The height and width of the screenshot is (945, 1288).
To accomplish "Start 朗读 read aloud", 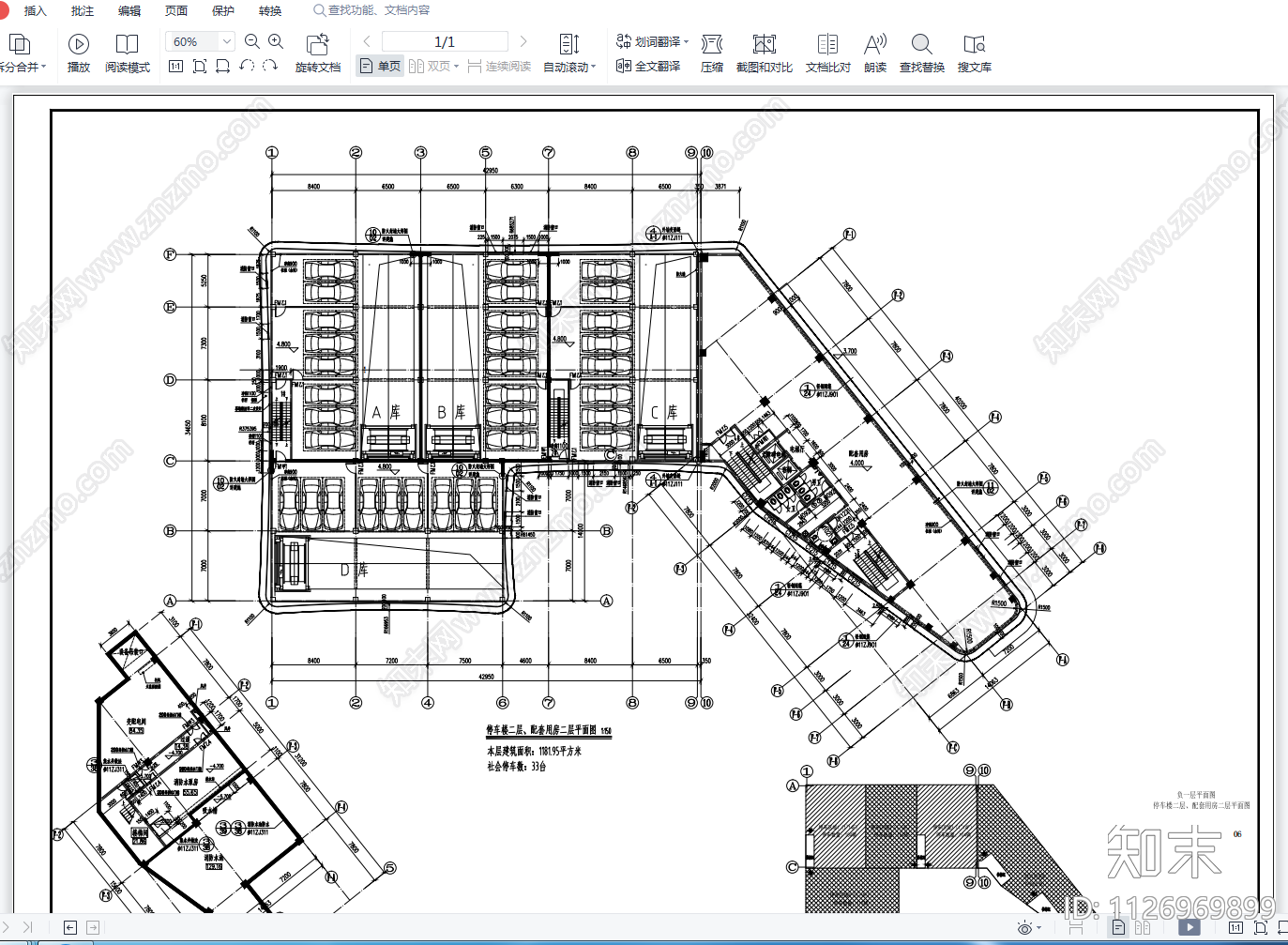I will (875, 53).
